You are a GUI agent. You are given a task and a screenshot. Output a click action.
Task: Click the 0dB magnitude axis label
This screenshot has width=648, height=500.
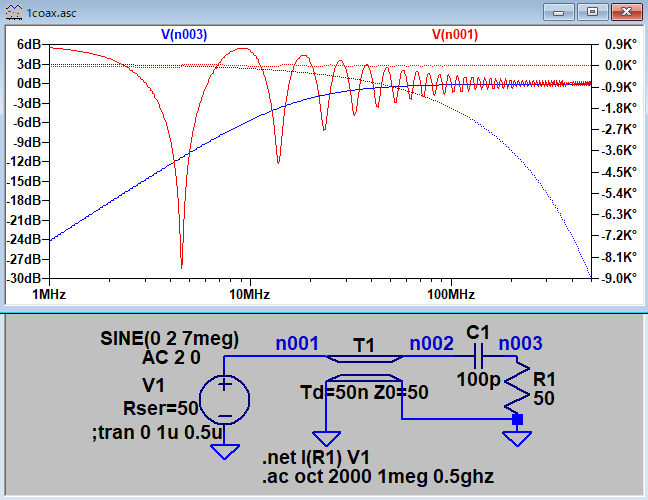(29, 83)
